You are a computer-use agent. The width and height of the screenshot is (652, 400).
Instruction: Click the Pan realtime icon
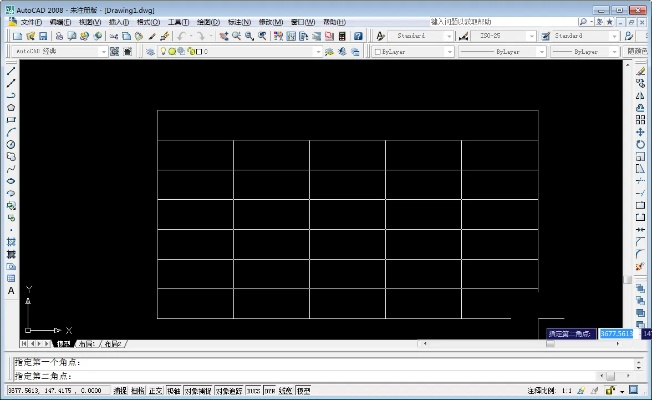coord(224,36)
